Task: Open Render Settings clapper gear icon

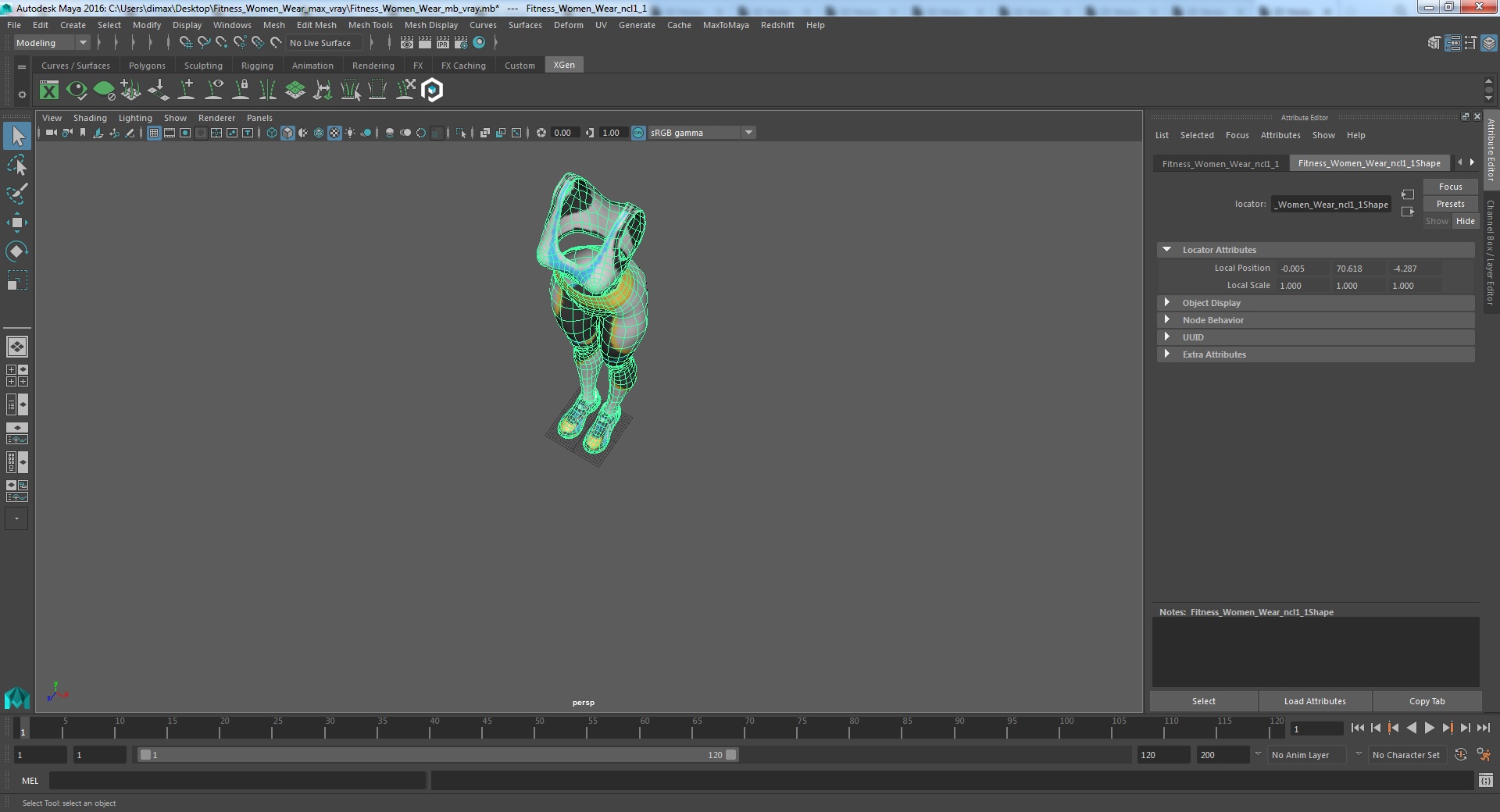Action: [461, 43]
